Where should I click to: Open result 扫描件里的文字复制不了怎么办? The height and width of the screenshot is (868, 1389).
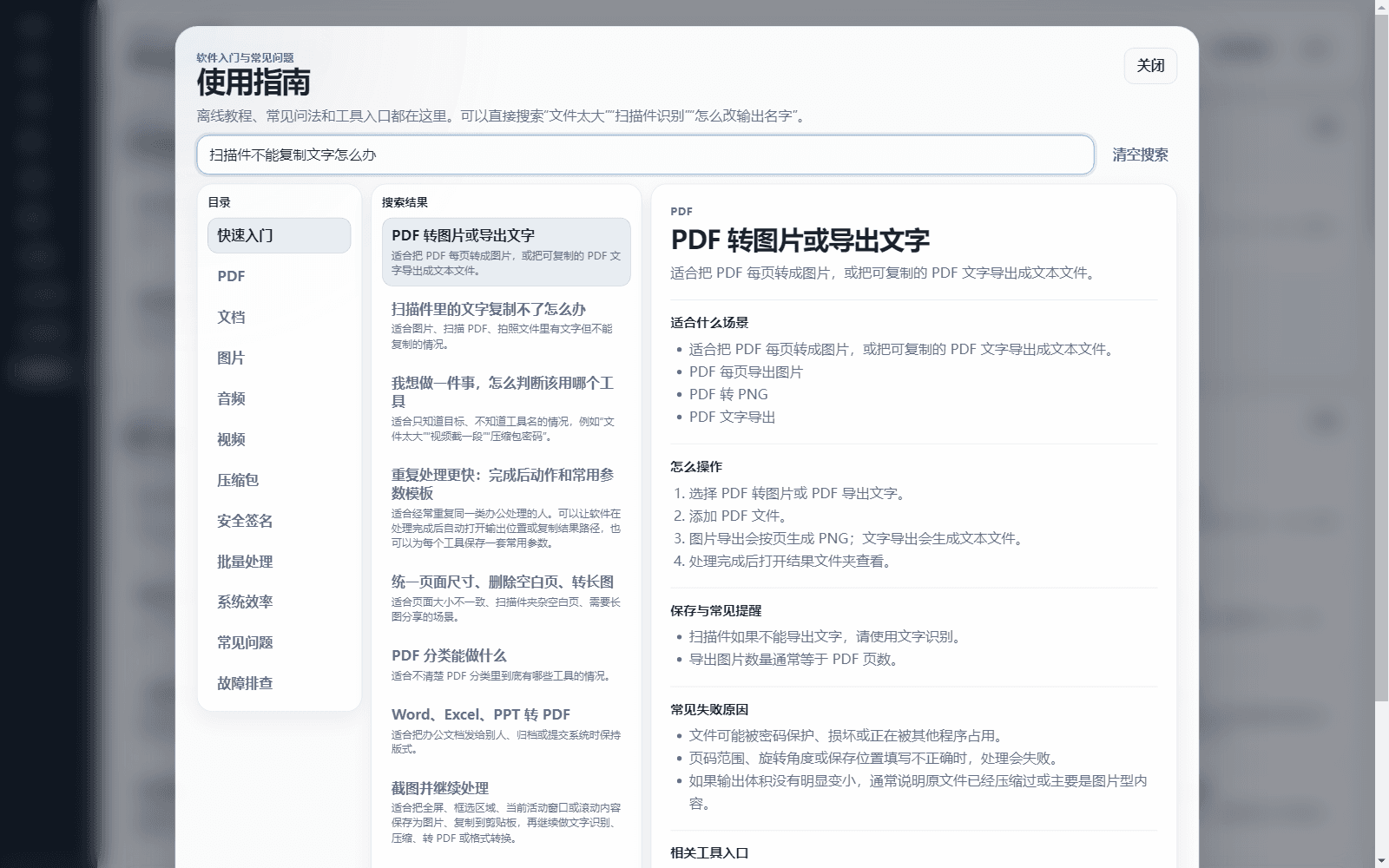click(x=506, y=325)
